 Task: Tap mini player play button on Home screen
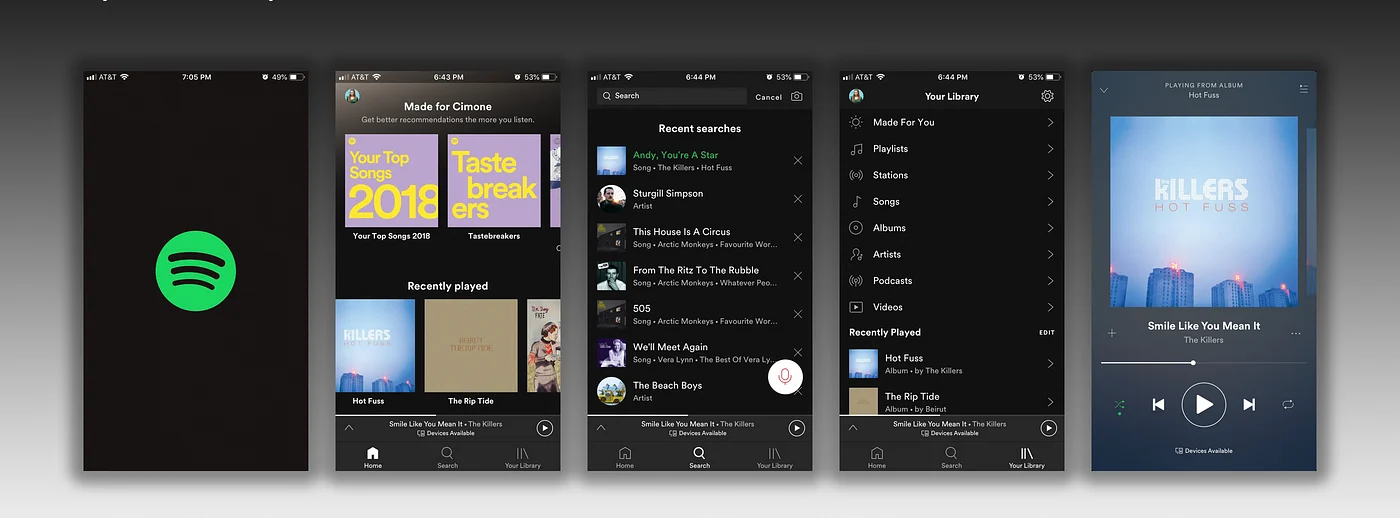[544, 428]
